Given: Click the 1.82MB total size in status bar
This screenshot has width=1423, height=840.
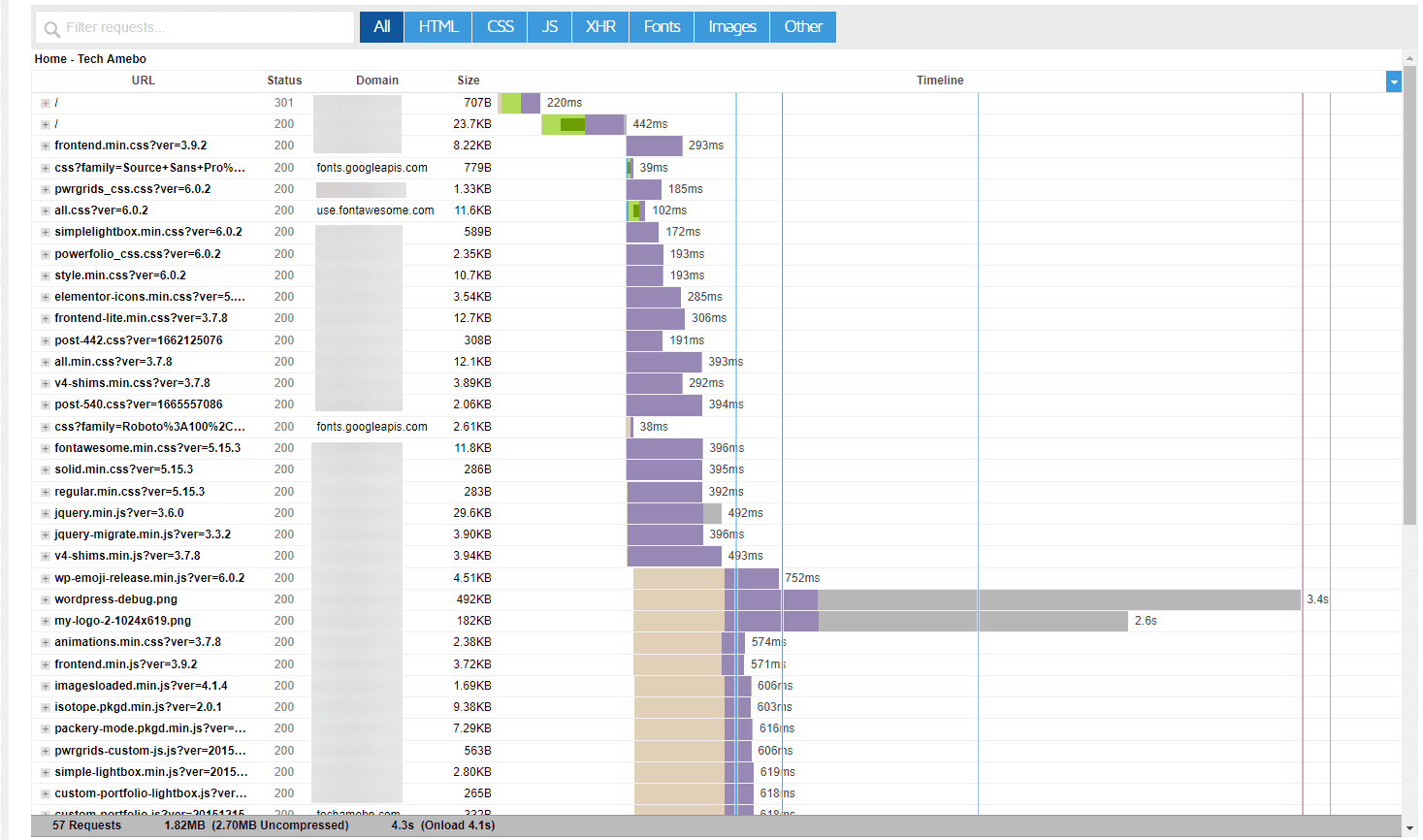Looking at the screenshot, I should coord(184,825).
